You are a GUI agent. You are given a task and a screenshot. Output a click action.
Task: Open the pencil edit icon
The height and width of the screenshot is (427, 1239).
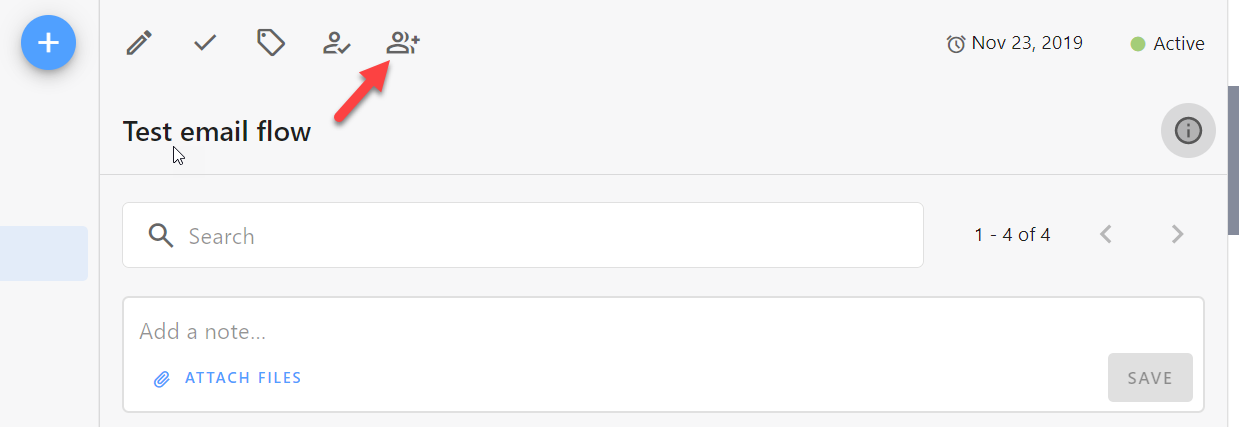pos(140,43)
